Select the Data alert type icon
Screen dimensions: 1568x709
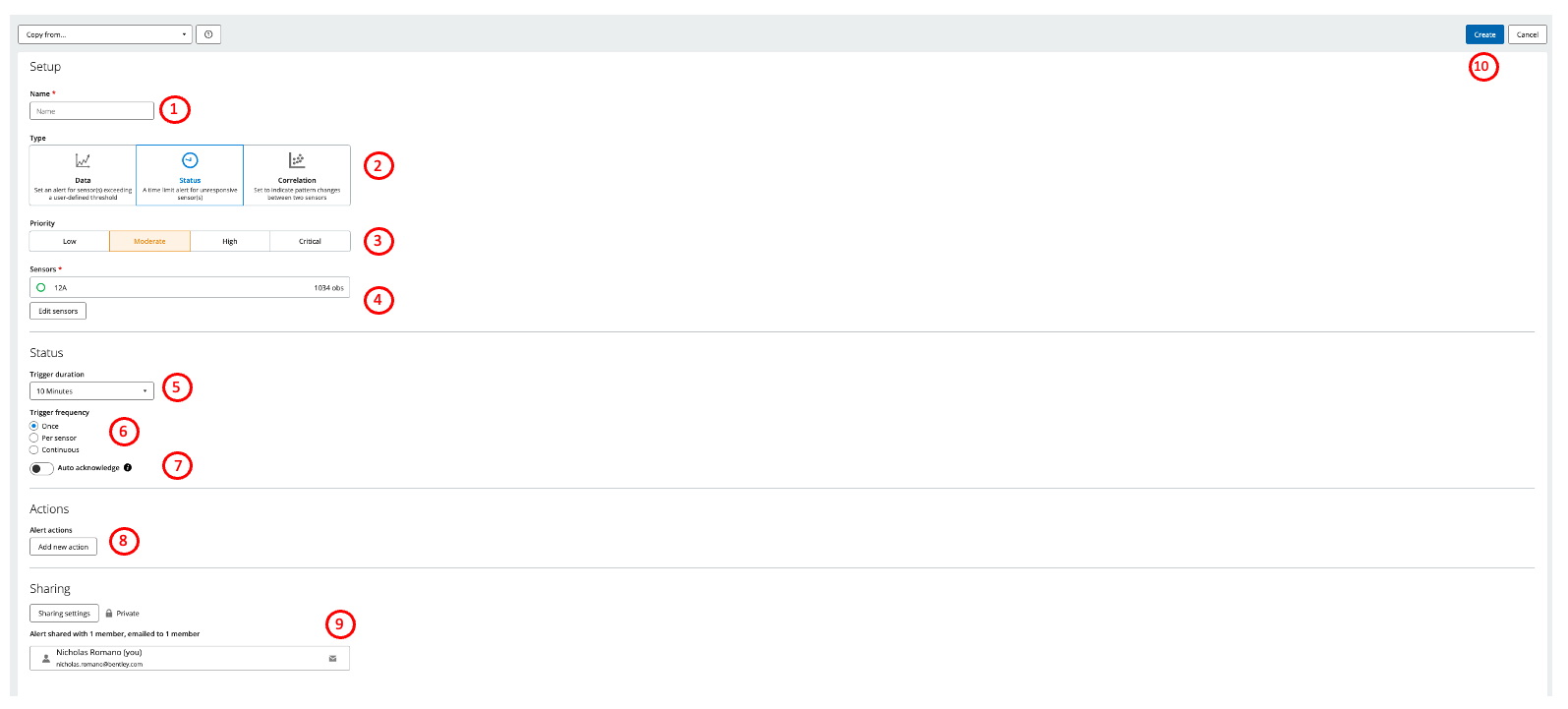(83, 160)
